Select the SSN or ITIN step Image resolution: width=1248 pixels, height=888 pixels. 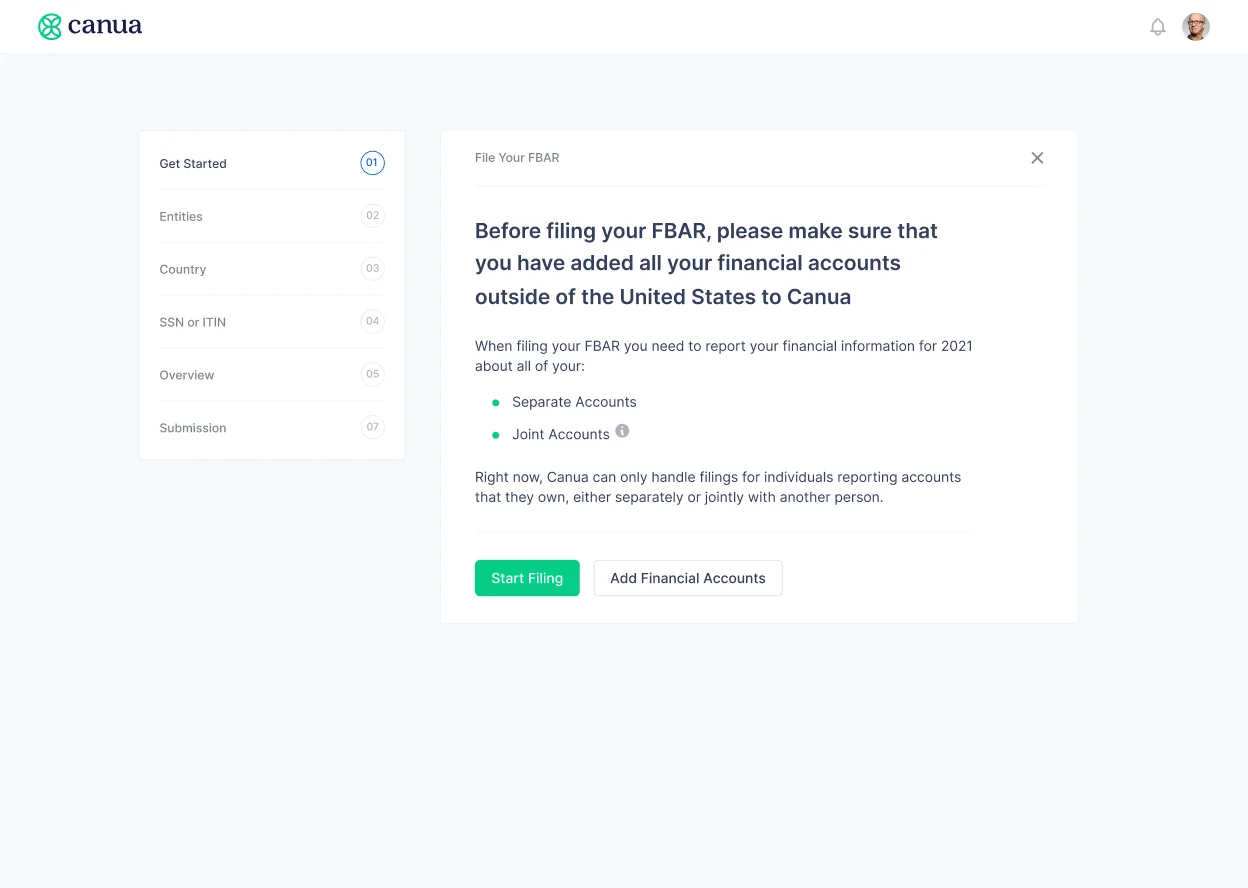[x=272, y=322]
